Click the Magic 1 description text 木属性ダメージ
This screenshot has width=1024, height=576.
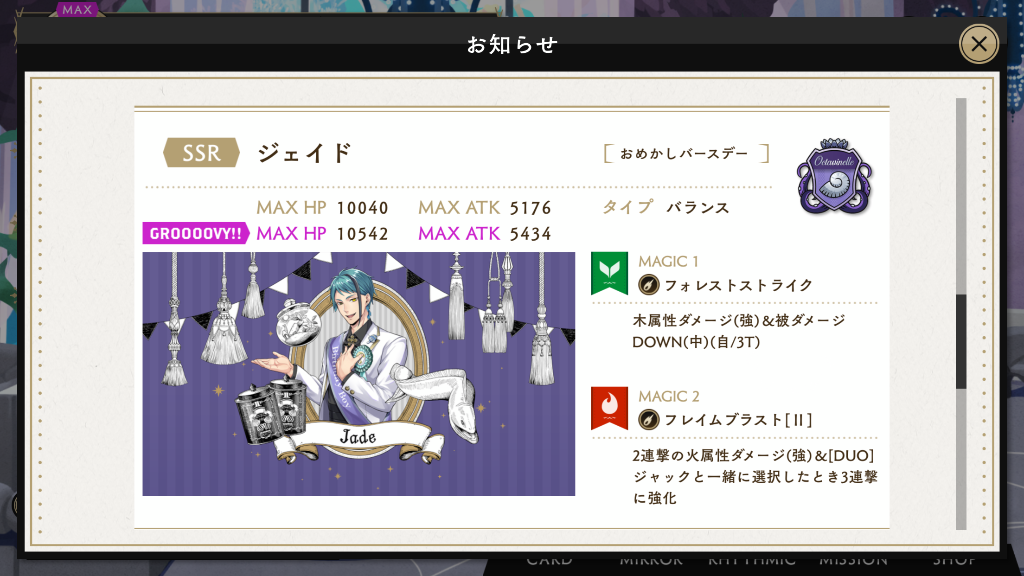click(x=739, y=331)
